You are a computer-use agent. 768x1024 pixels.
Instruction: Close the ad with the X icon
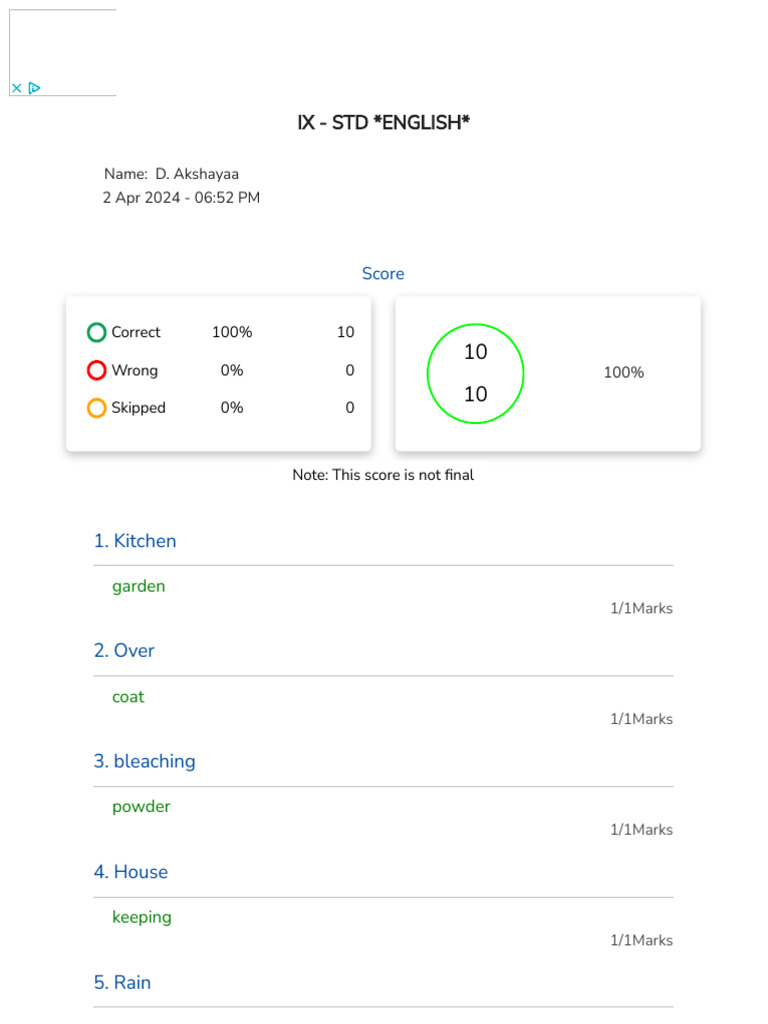point(17,88)
